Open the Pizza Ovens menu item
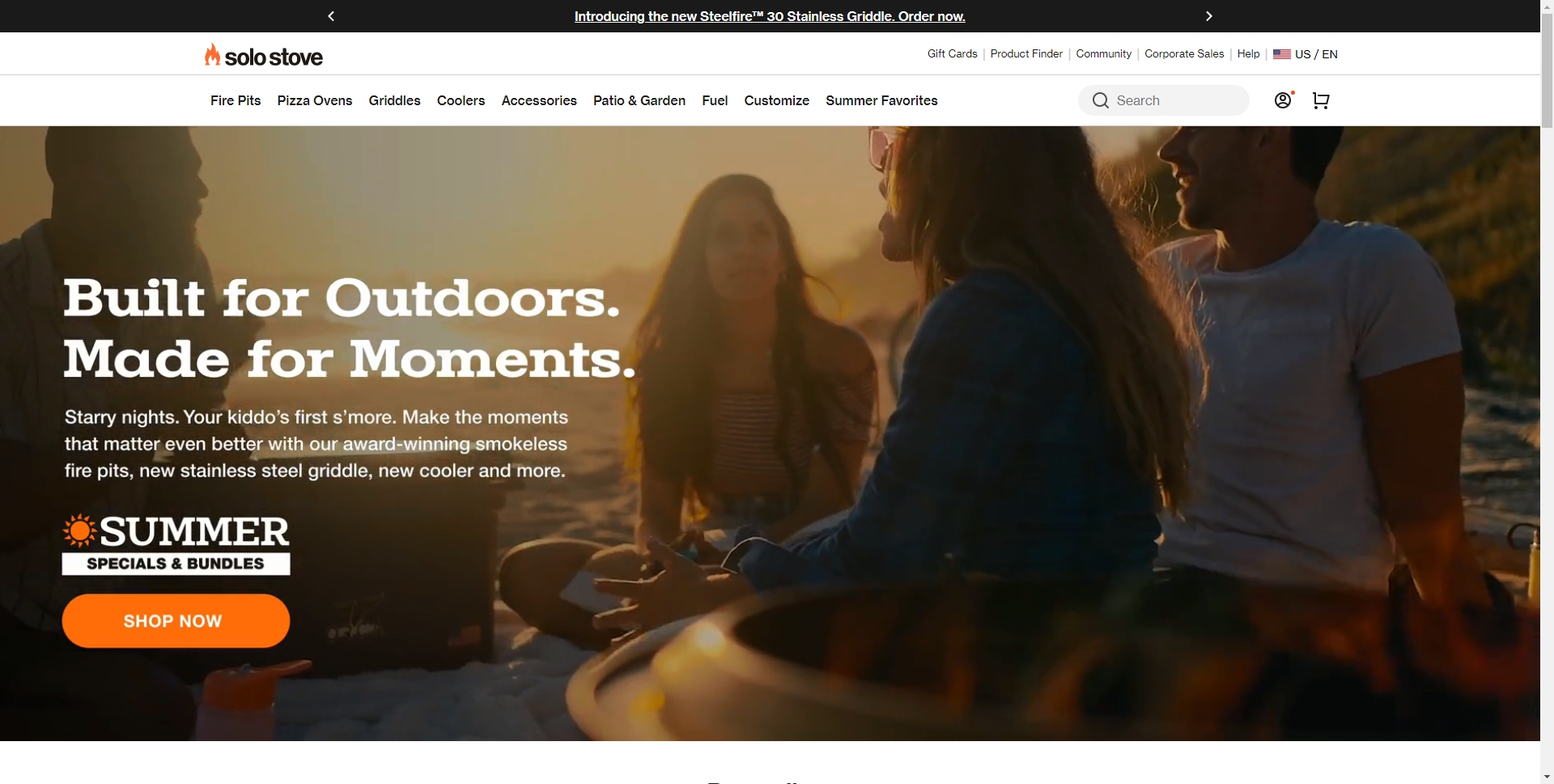The height and width of the screenshot is (784, 1554). pos(315,100)
